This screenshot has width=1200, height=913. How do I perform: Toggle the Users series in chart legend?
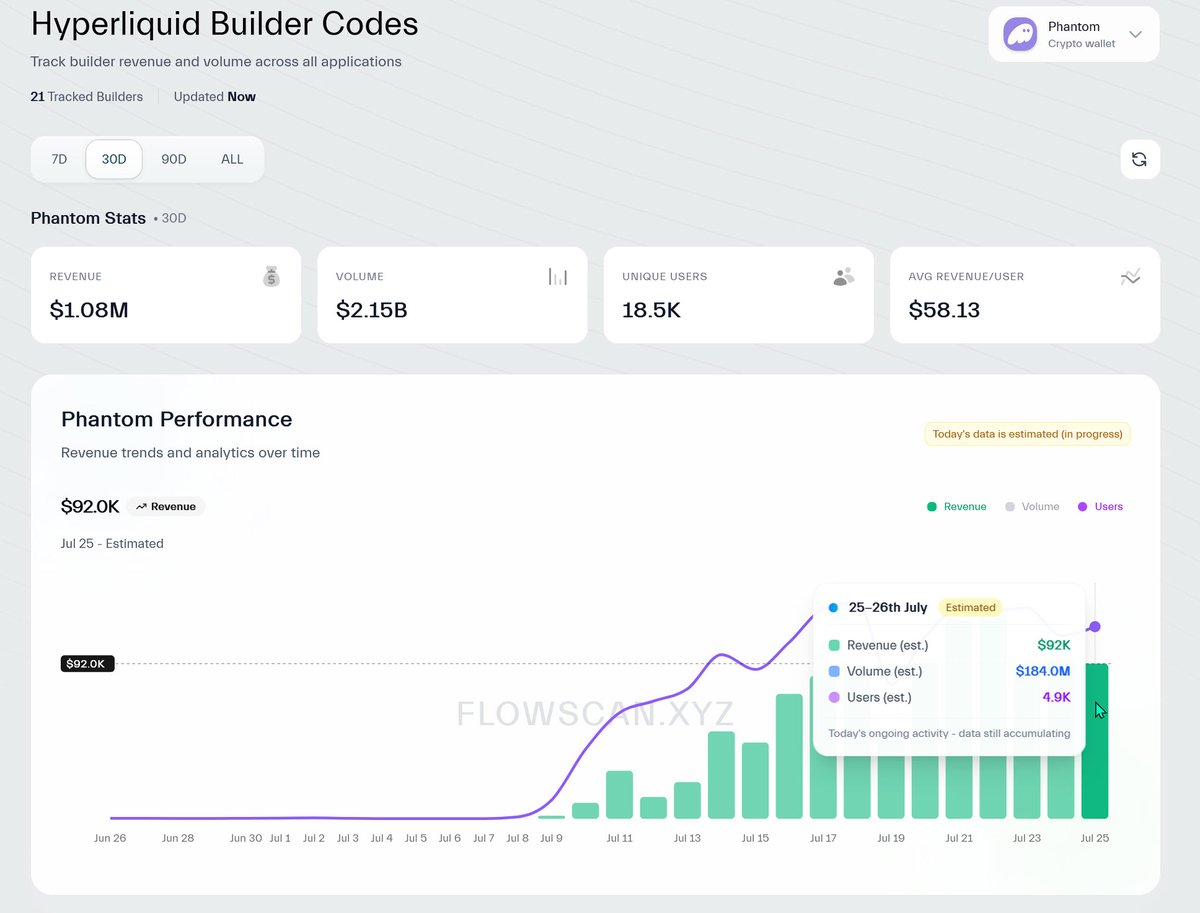pyautogui.click(x=1100, y=507)
